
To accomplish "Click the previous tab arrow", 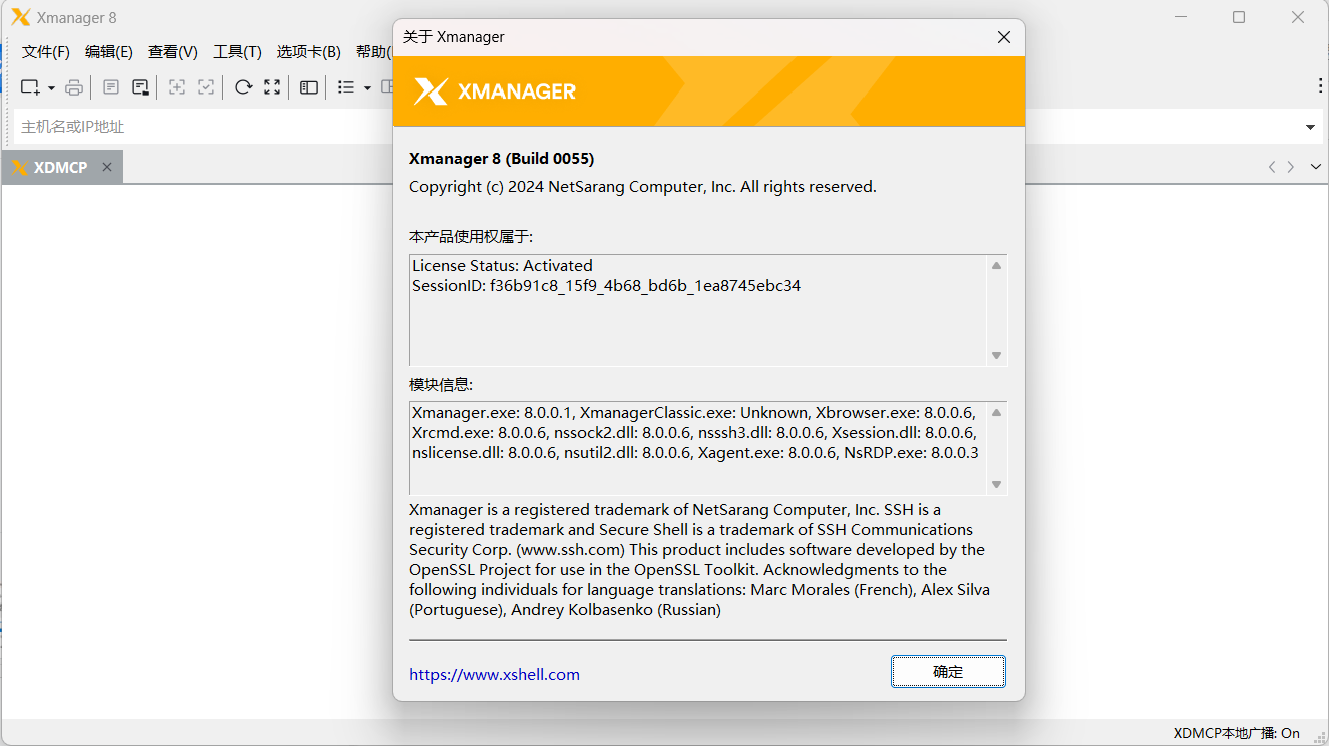I will tap(1272, 167).
